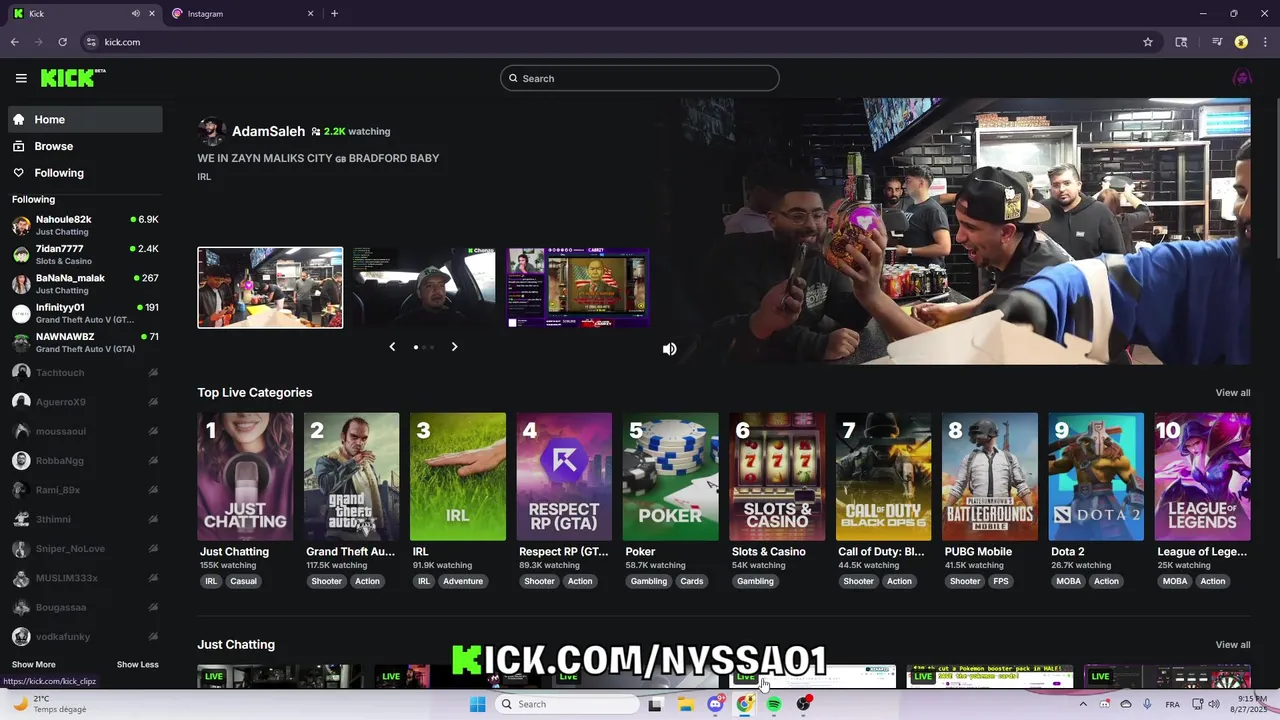
Task: Click the Kick logo
Action: 72,78
